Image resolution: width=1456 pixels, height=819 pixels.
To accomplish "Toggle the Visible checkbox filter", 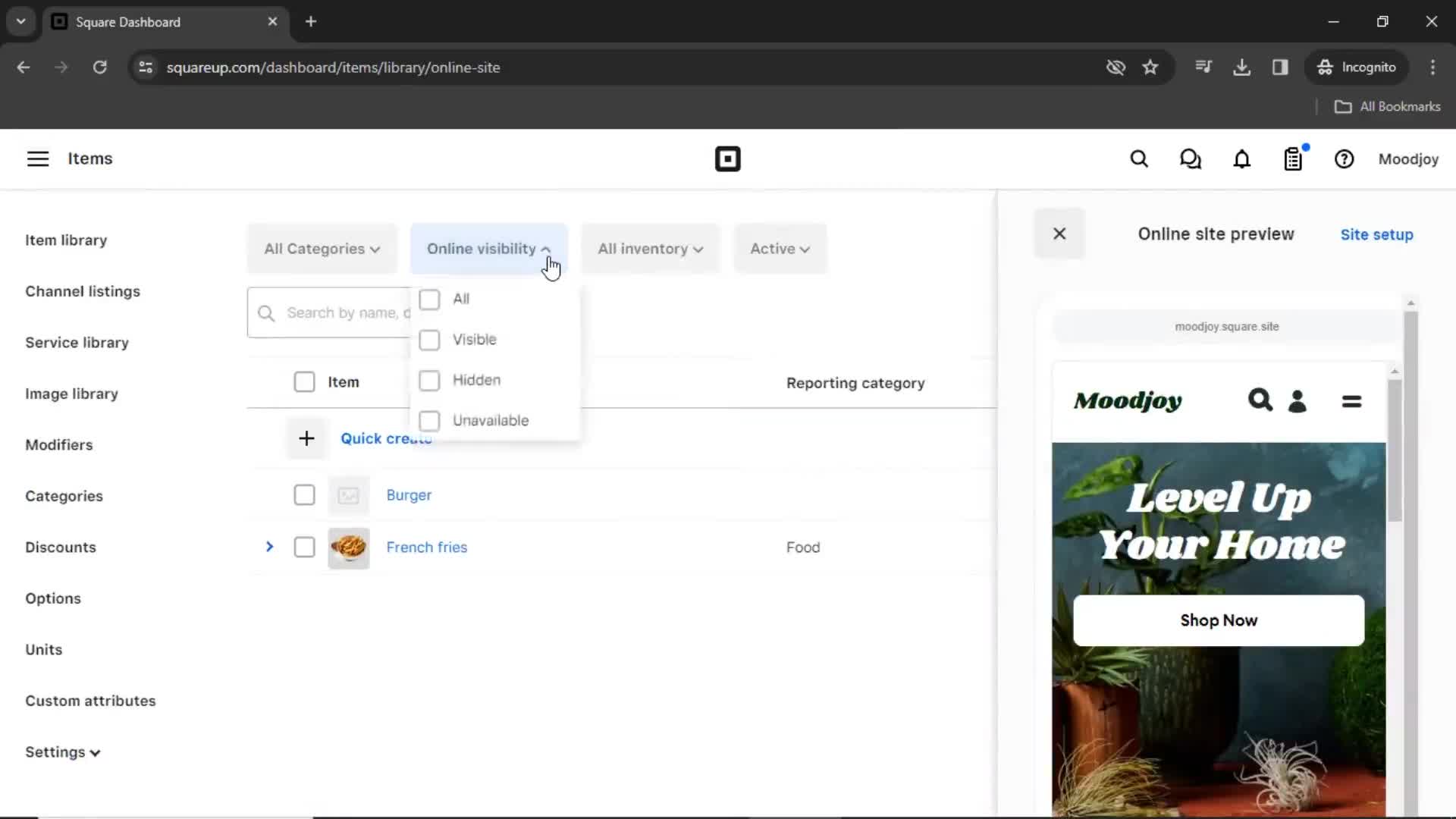I will pyautogui.click(x=429, y=339).
